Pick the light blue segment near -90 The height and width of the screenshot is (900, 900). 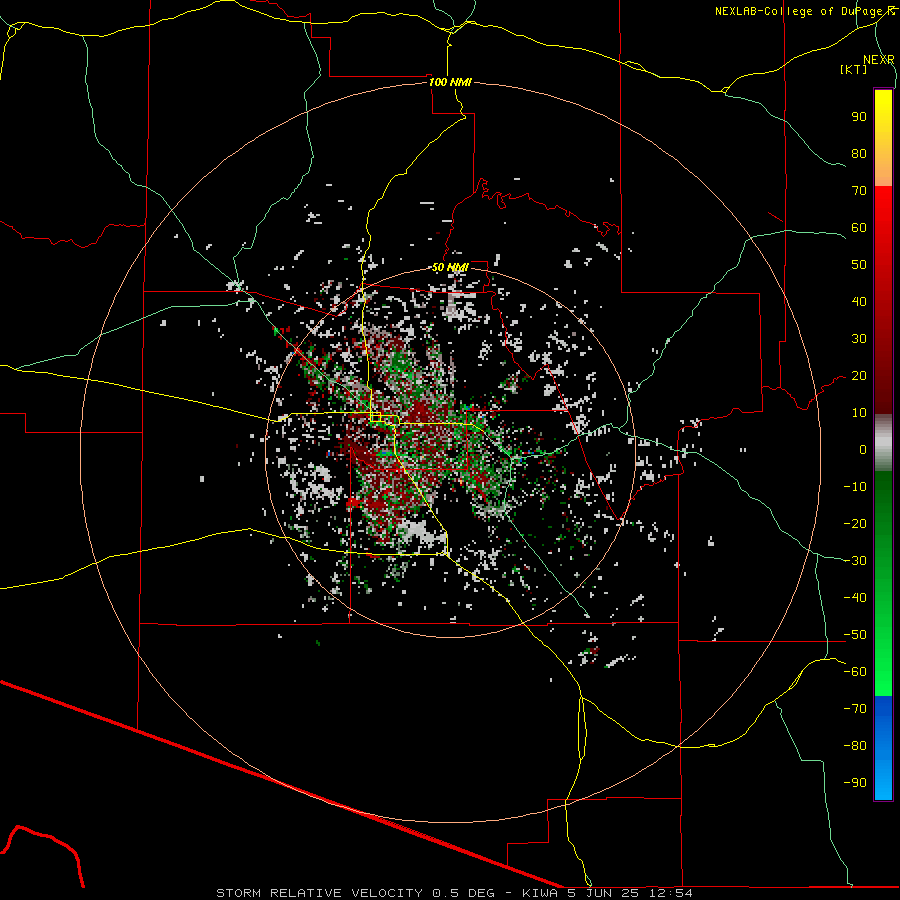click(x=883, y=778)
